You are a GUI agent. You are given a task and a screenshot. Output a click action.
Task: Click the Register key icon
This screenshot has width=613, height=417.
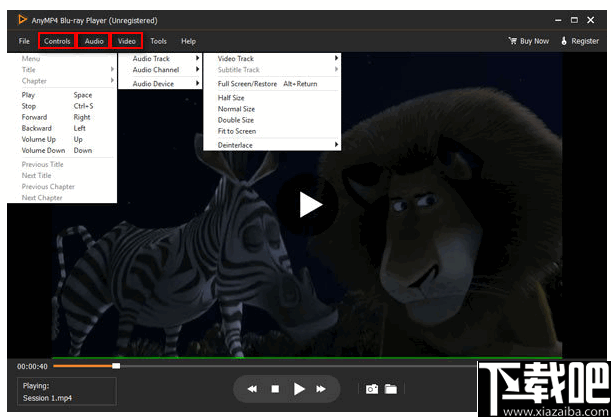click(565, 41)
